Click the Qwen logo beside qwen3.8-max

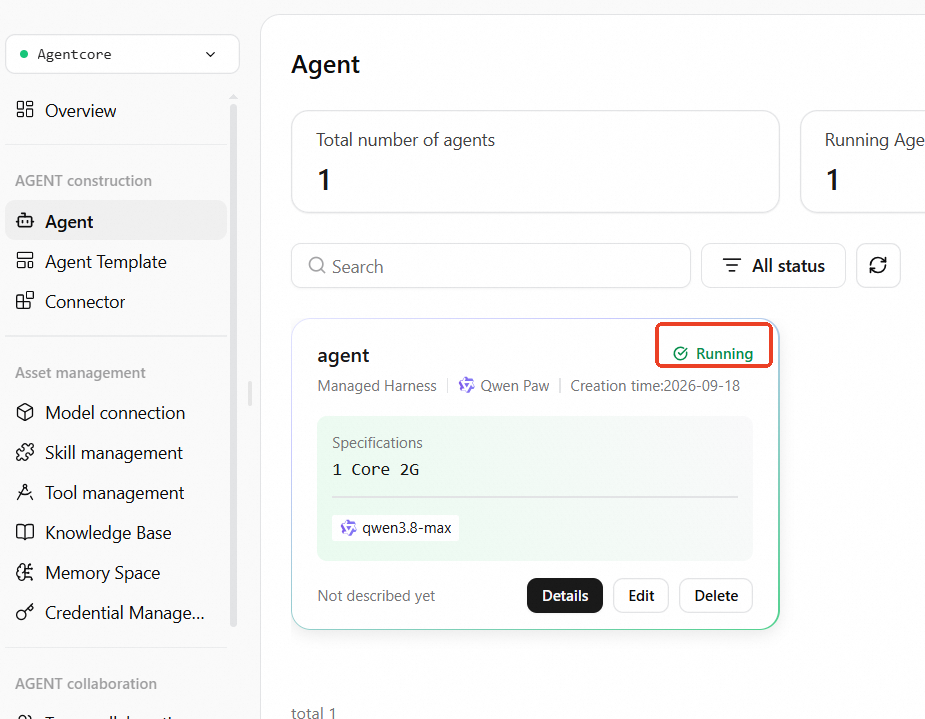pos(349,528)
